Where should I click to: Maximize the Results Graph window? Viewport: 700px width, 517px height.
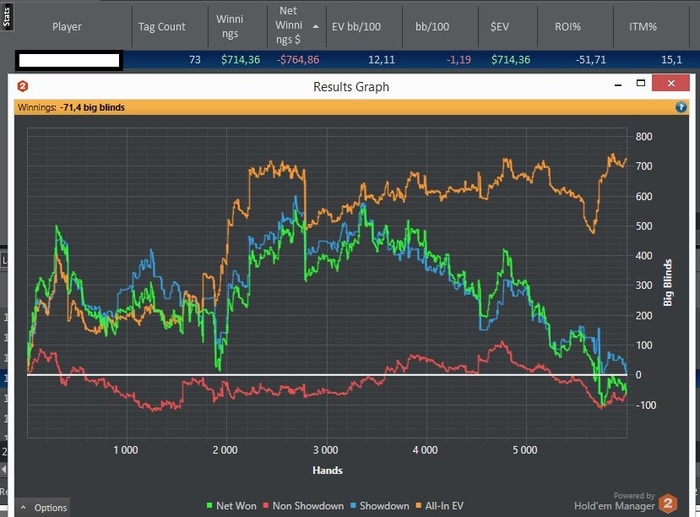[641, 83]
